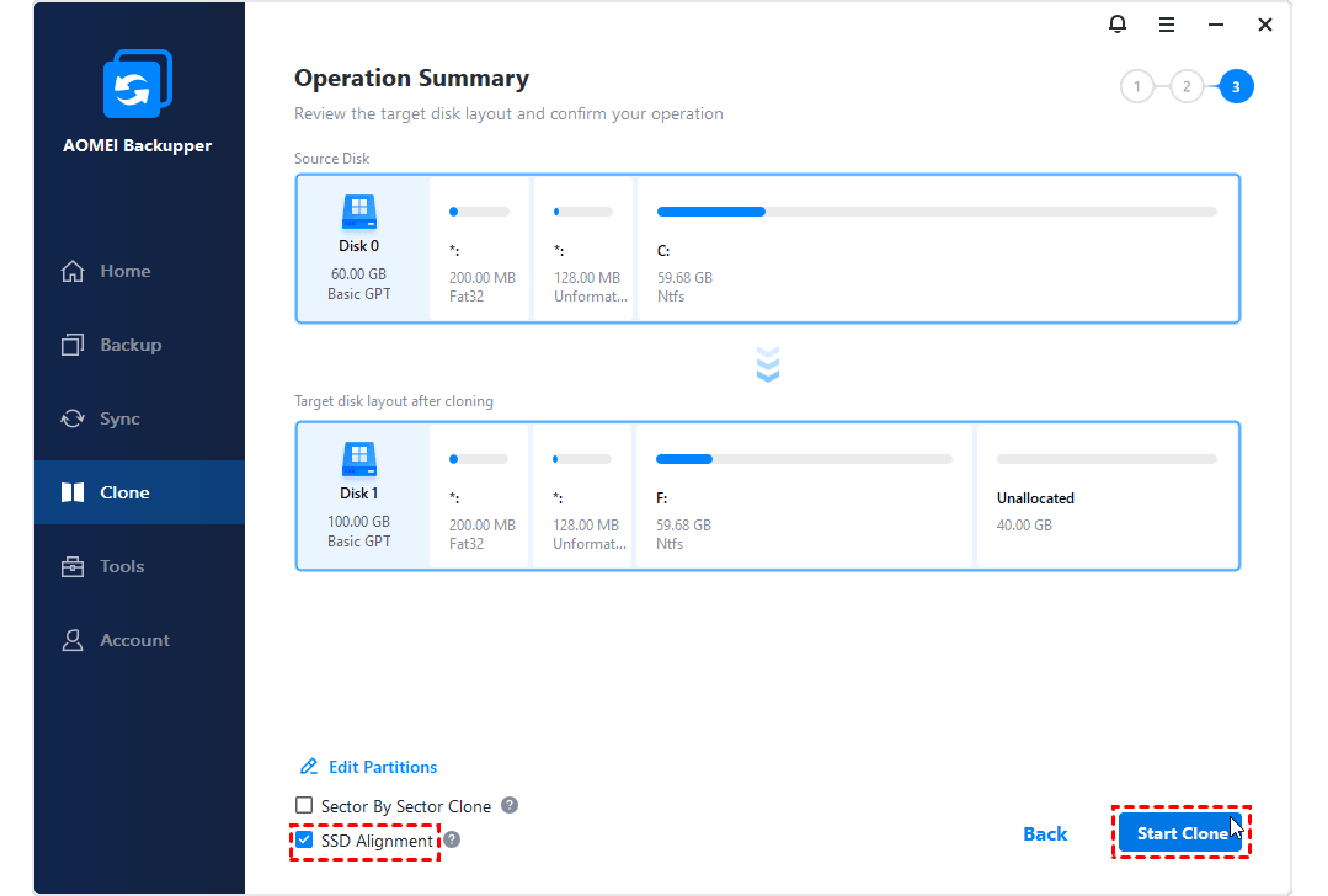Click the target disk F: drive label
This screenshot has width=1328, height=896.
coord(662,497)
